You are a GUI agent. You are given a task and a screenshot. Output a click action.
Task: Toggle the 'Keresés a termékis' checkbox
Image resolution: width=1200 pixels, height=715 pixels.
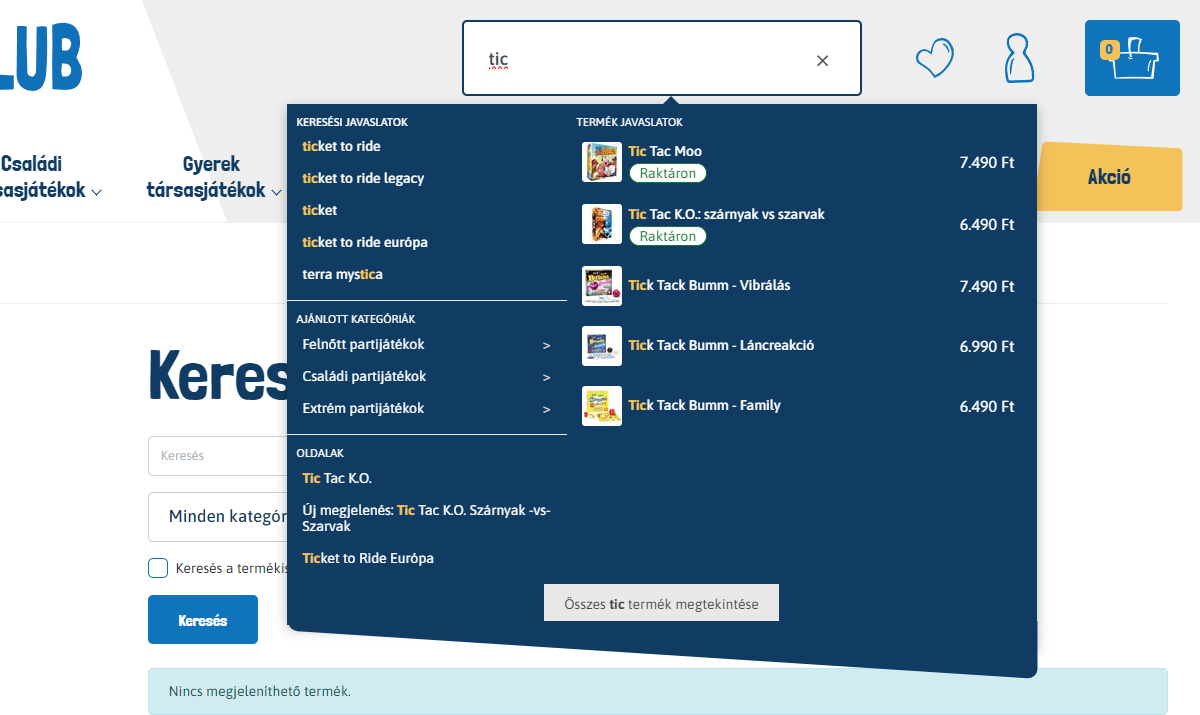pos(158,568)
